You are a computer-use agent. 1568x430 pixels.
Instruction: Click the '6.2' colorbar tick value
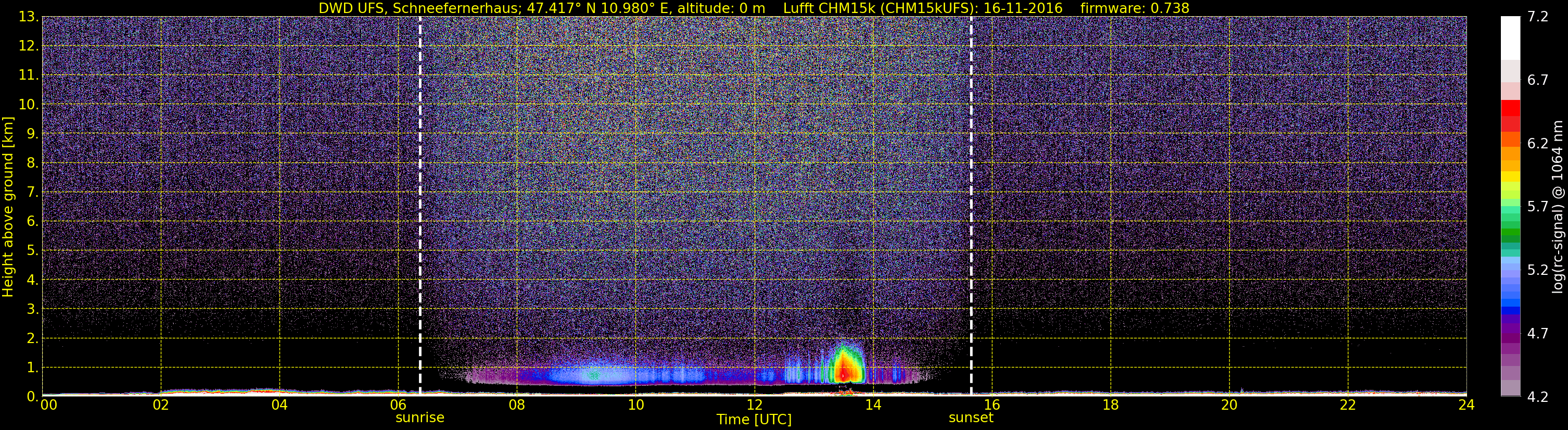click(1538, 144)
